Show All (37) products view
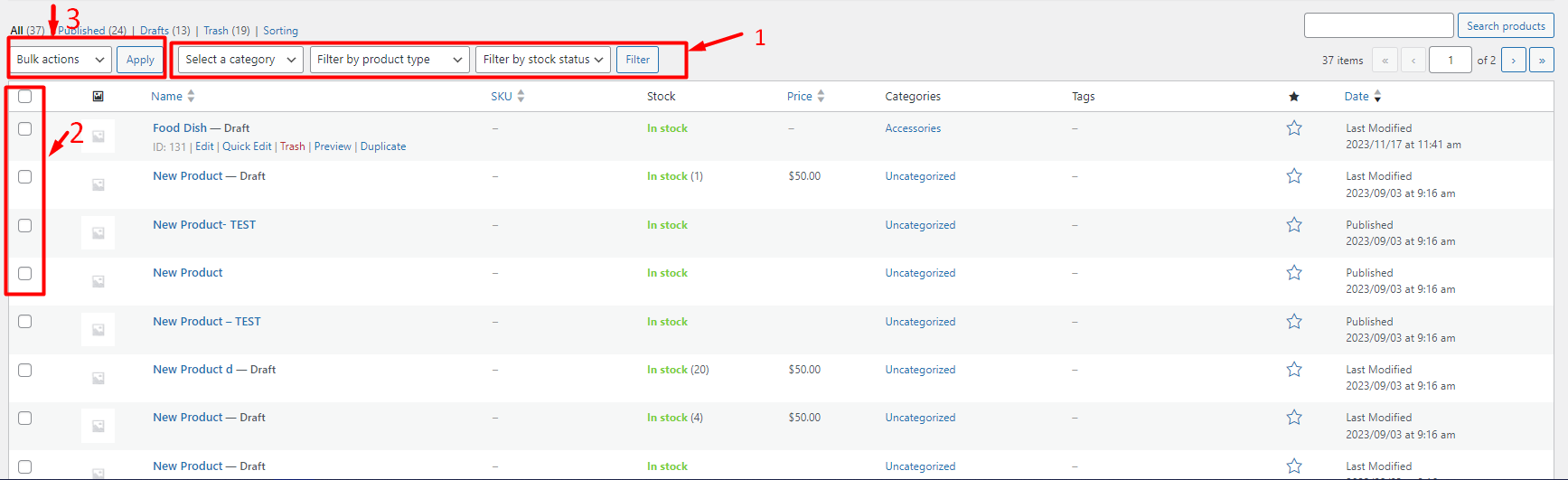This screenshot has height=480, width=1568. (27, 31)
